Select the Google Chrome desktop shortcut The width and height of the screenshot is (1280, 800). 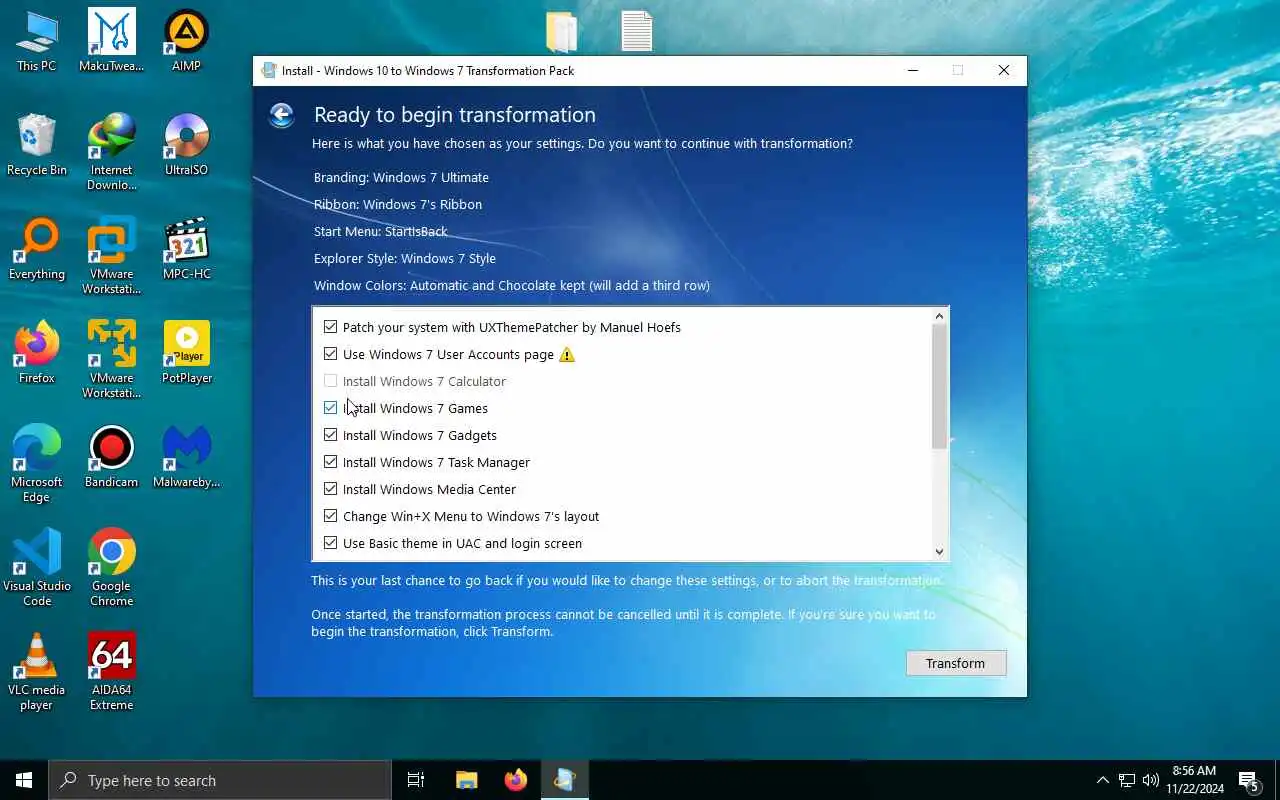point(112,569)
